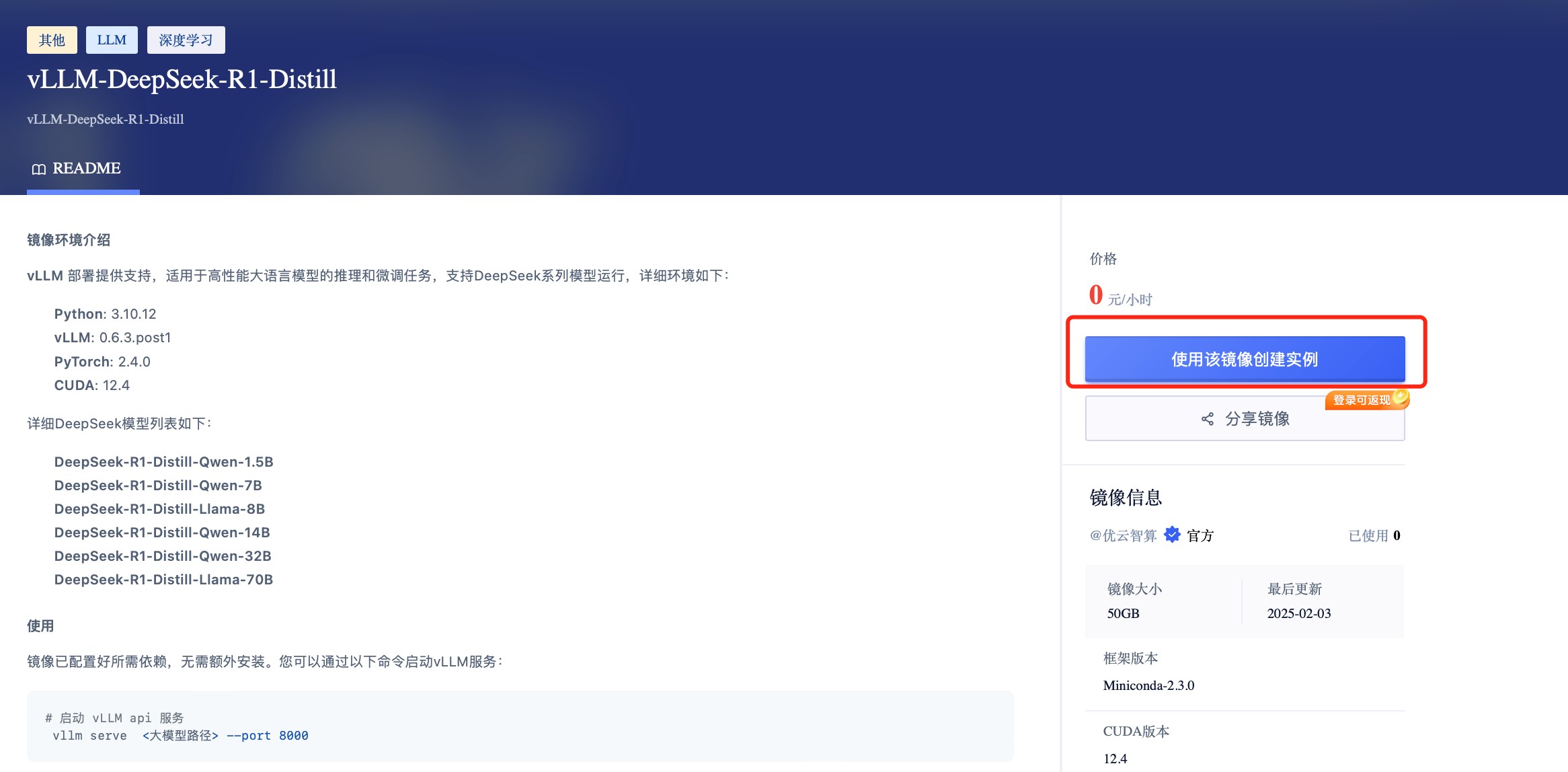Screen dimensions: 1568x772
Task: Click the 官方 label
Action: [x=1200, y=535]
